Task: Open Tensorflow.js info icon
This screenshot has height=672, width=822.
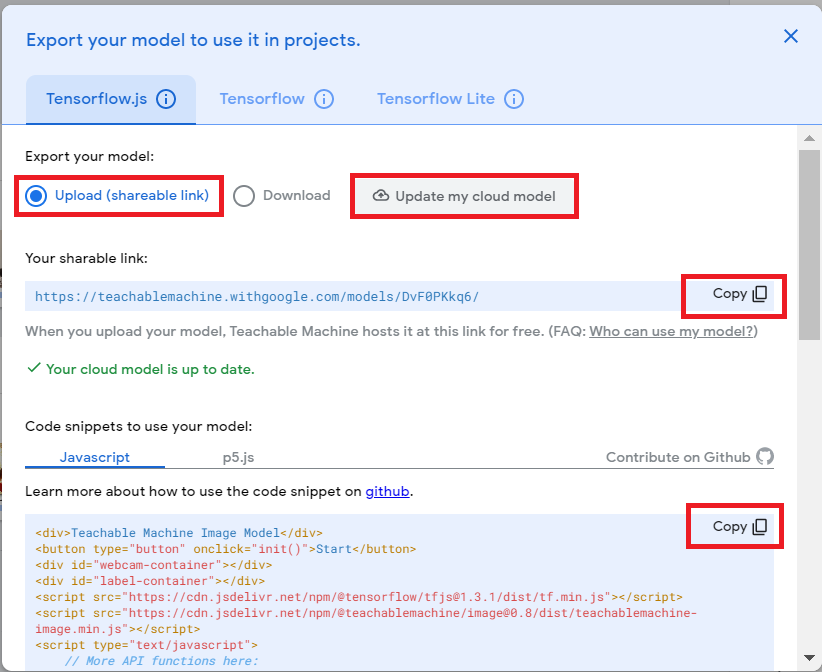Action: 166,99
